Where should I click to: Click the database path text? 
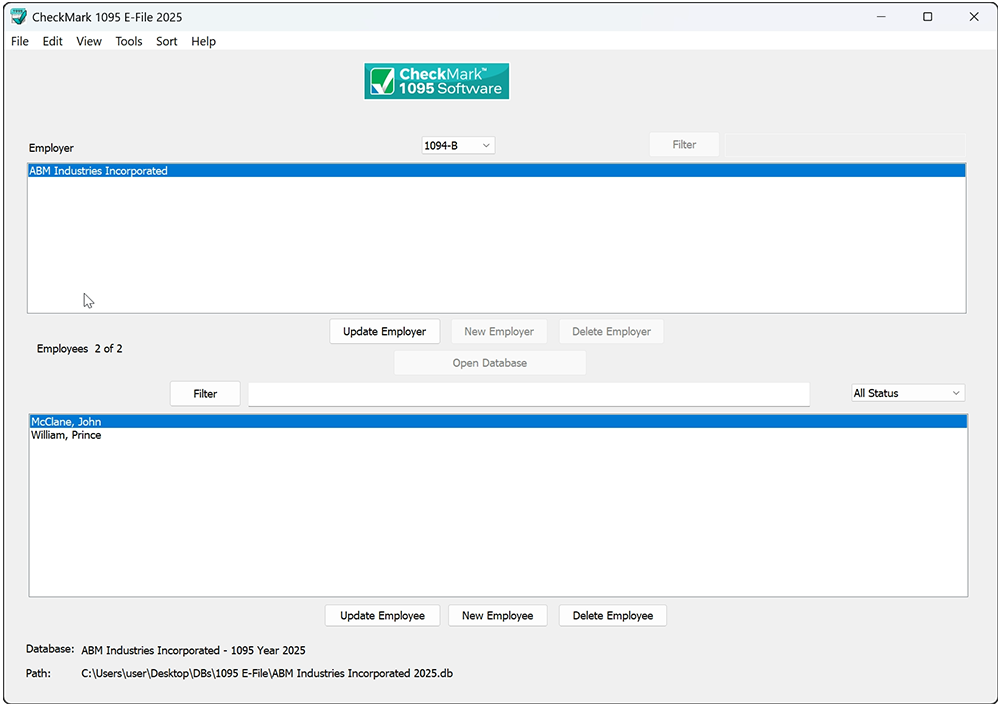pyautogui.click(x=267, y=673)
